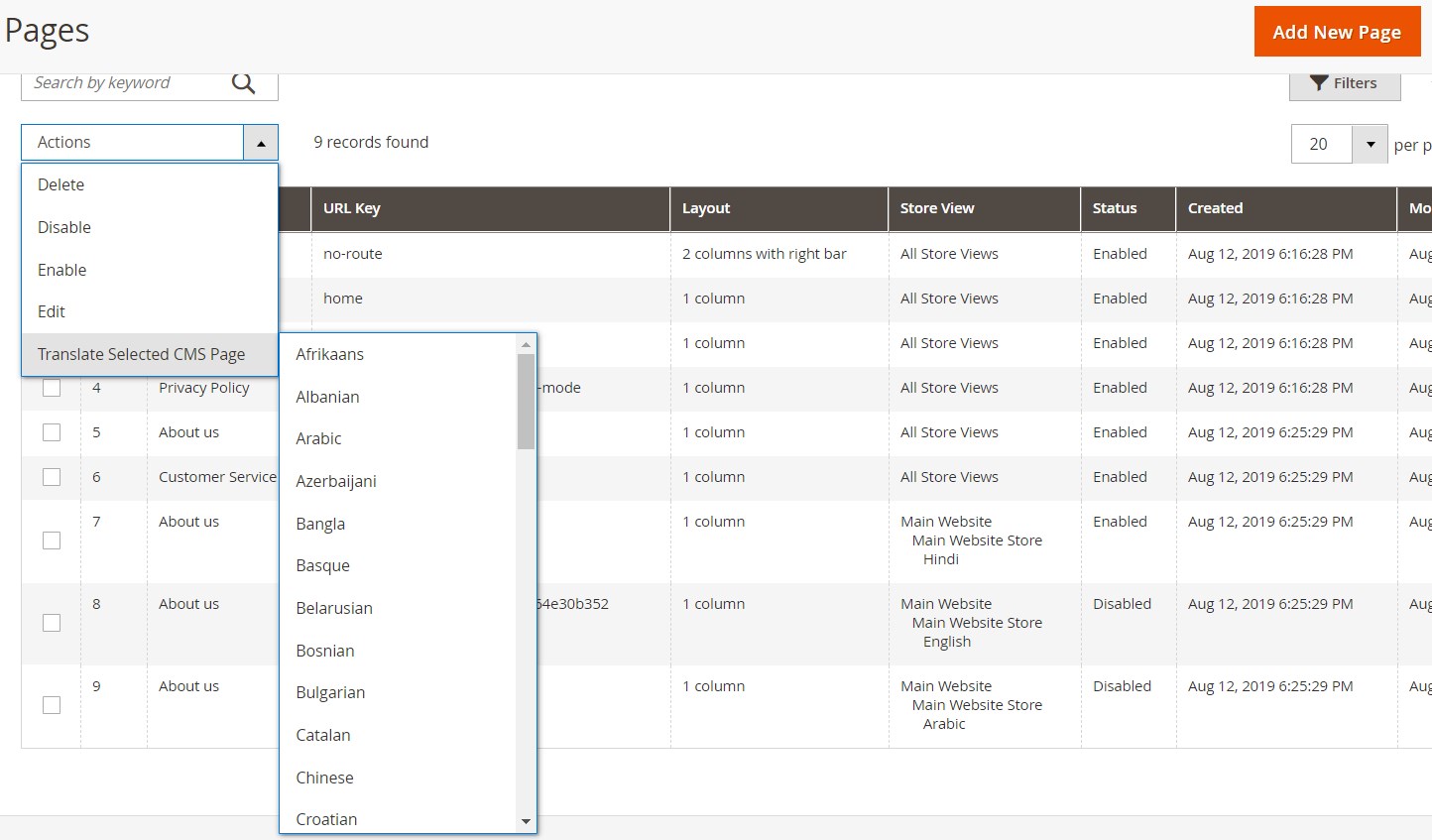Click the Add New Page button
The width and height of the screenshot is (1432, 840).
(x=1336, y=33)
